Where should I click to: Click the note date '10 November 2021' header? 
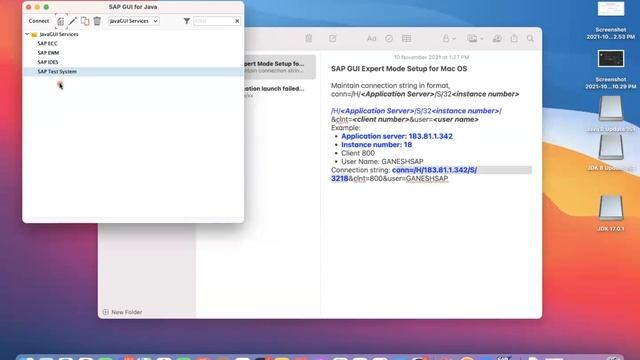pos(431,57)
